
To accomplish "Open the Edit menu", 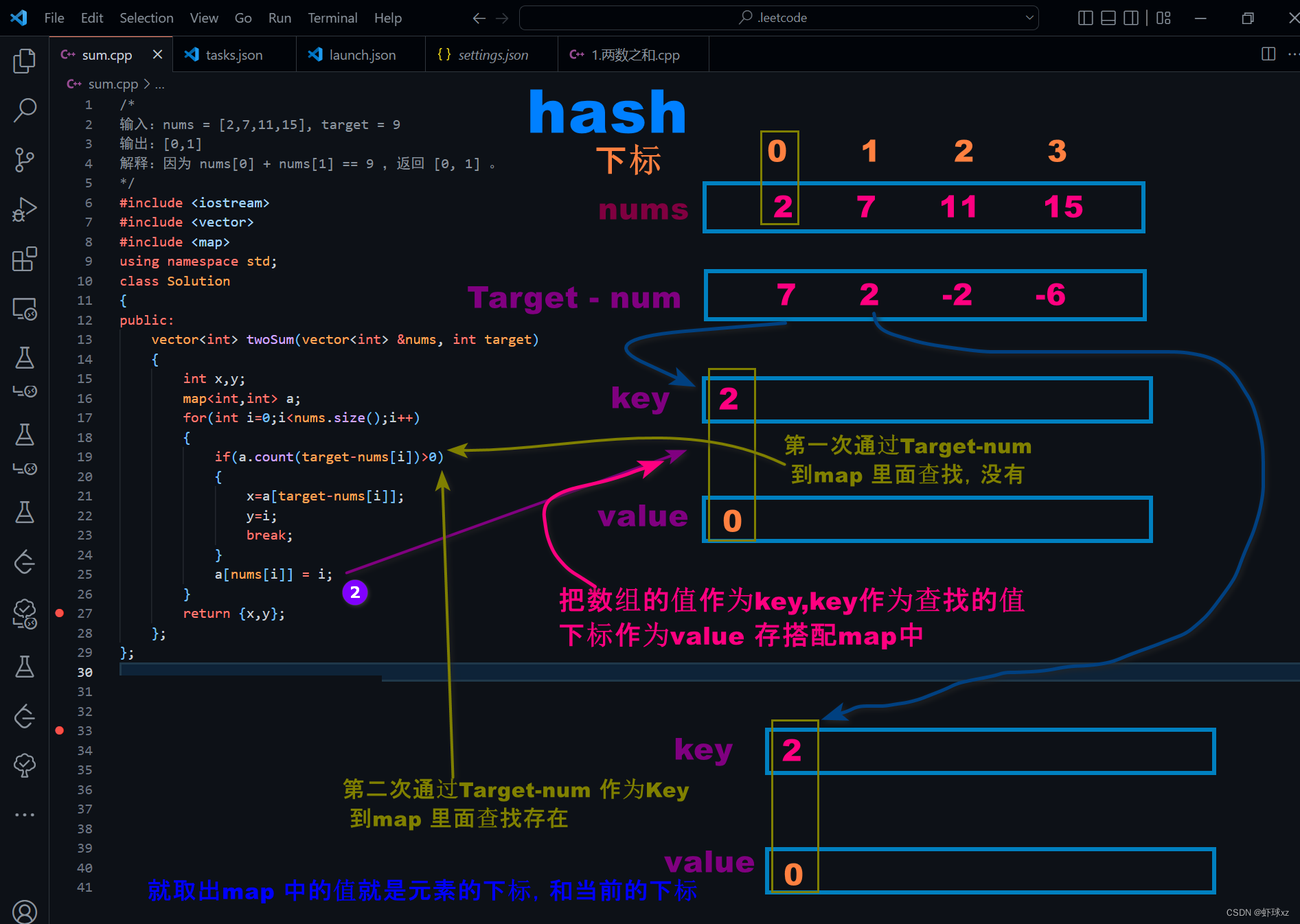I will click(x=92, y=18).
